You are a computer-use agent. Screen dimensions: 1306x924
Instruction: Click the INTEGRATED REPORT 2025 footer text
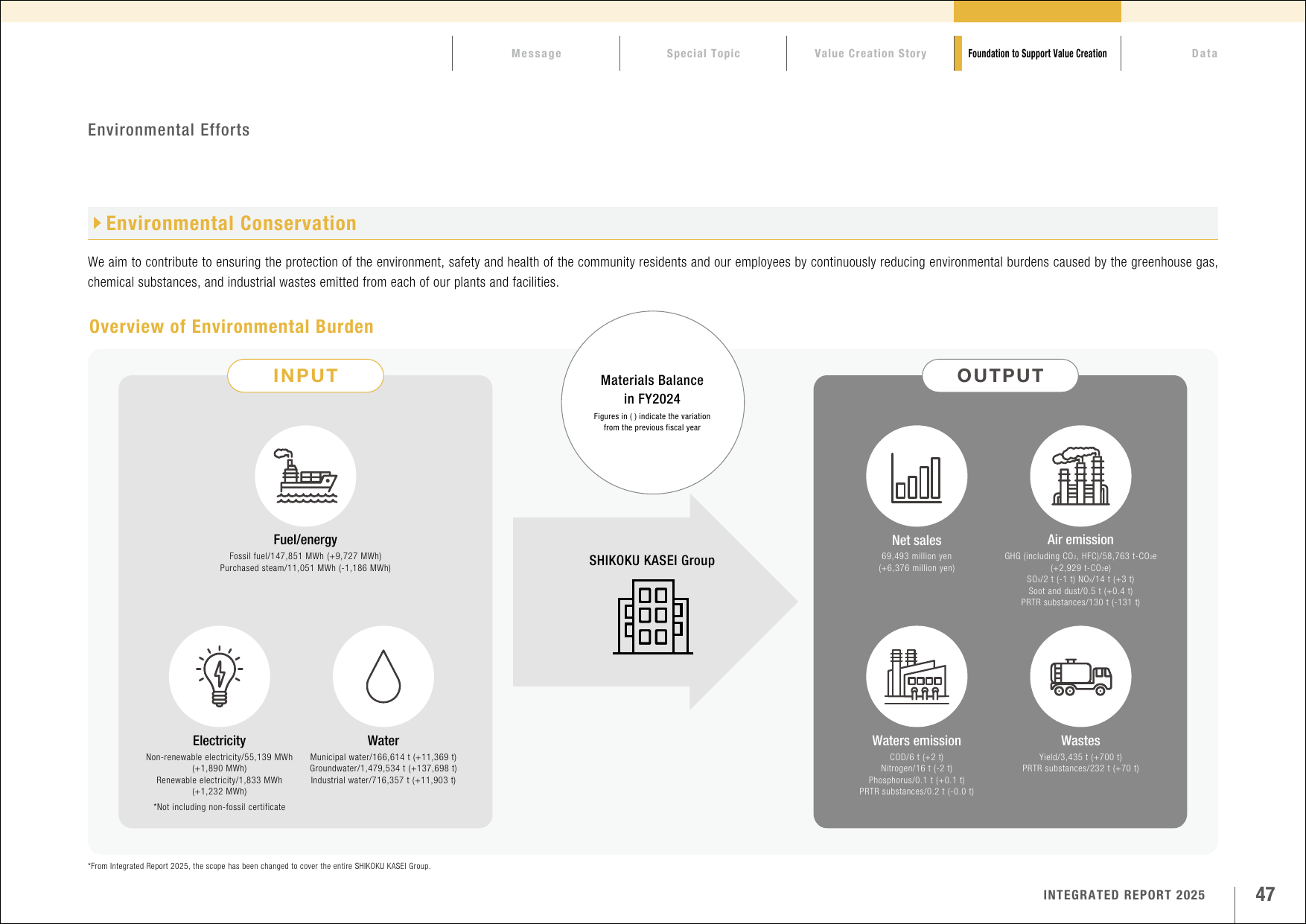point(1124,895)
